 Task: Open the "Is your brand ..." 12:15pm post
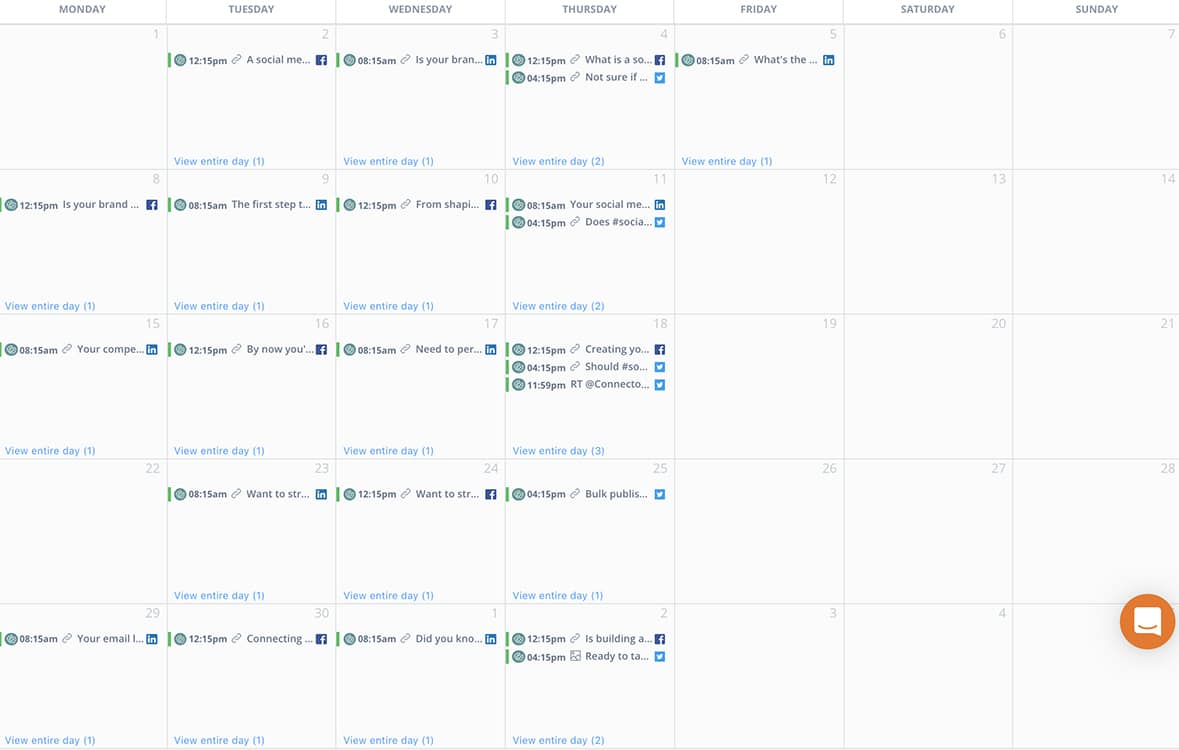click(80, 205)
